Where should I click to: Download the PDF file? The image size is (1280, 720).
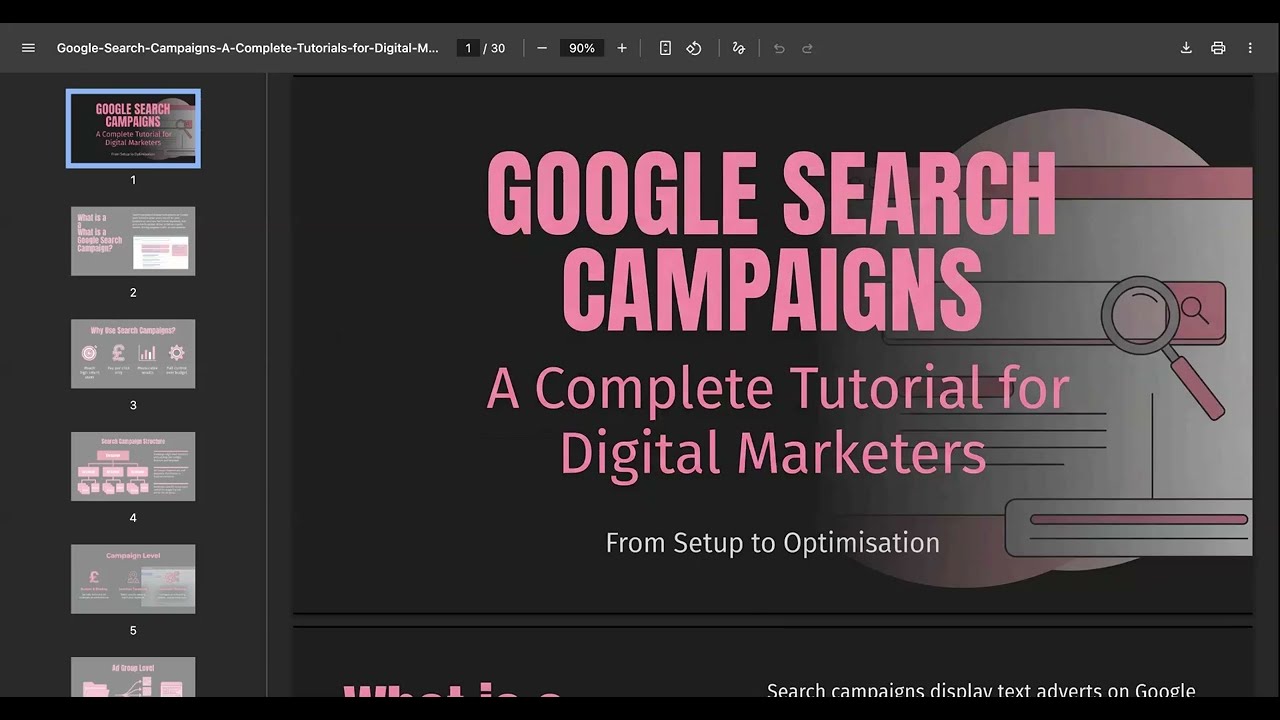coord(1186,48)
